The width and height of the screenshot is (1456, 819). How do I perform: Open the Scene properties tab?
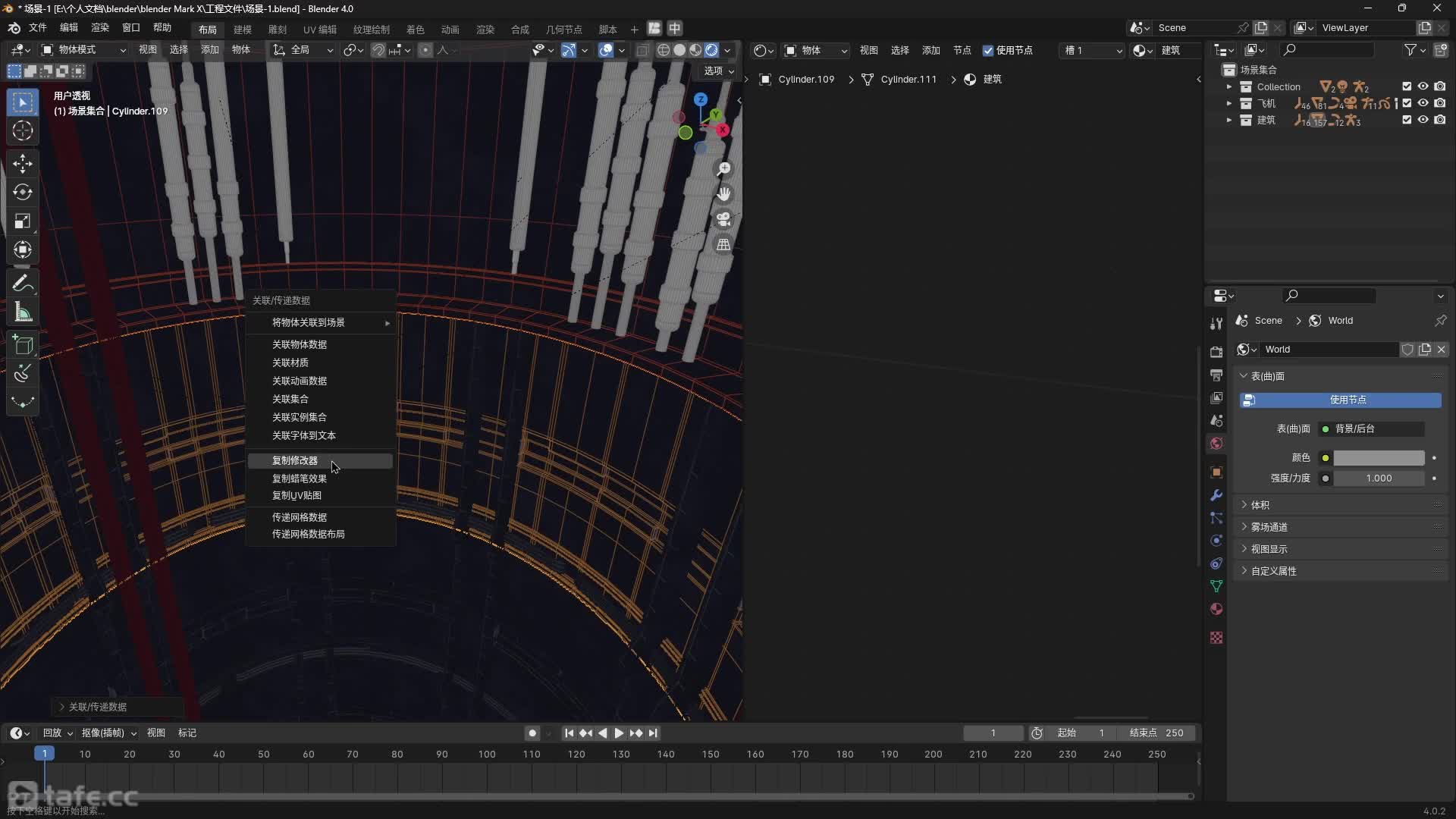(x=1216, y=421)
